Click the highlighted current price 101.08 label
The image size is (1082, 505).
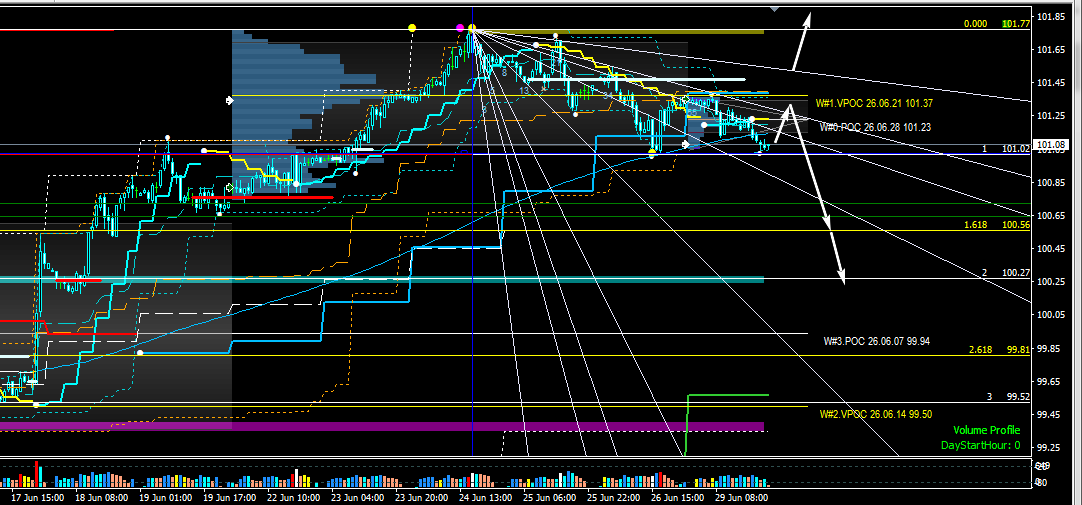1049,144
